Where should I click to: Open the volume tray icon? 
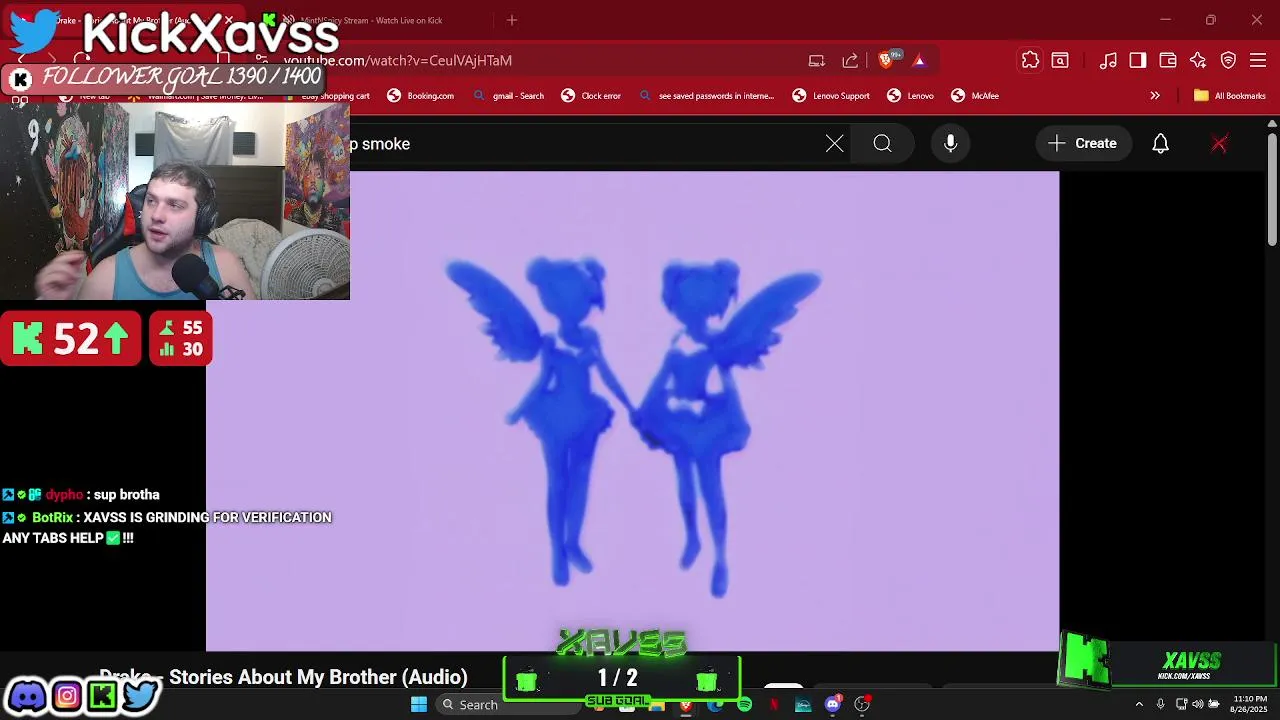pos(1198,704)
